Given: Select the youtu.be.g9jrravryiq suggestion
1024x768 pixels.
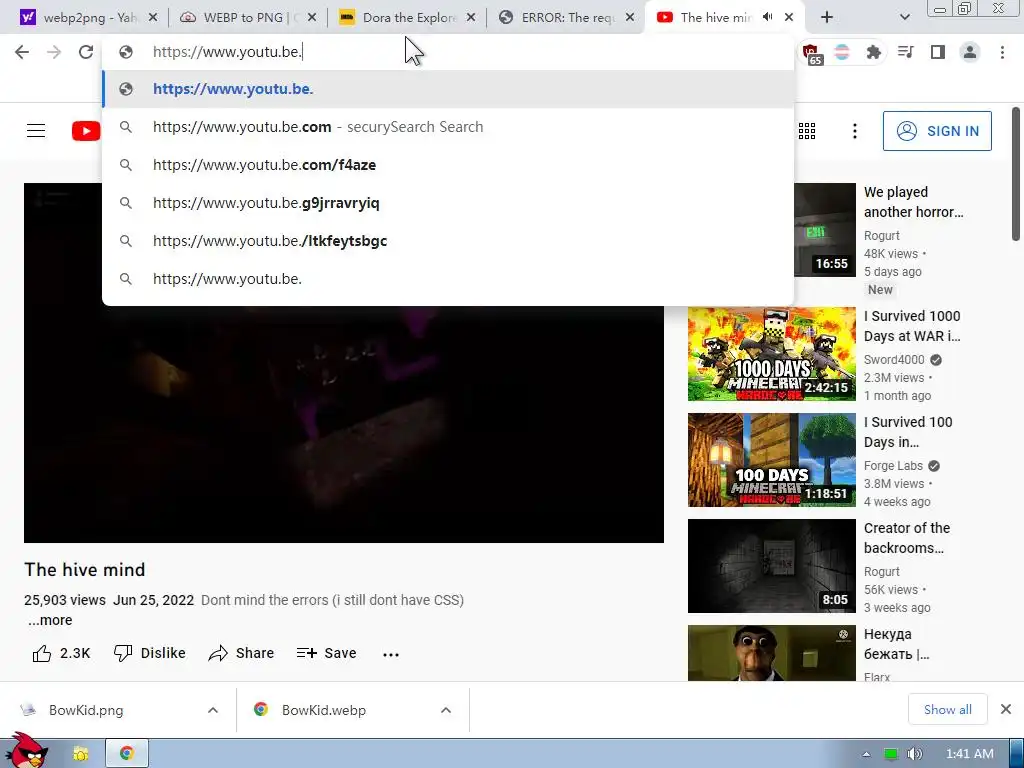Looking at the screenshot, I should pyautogui.click(x=448, y=202).
